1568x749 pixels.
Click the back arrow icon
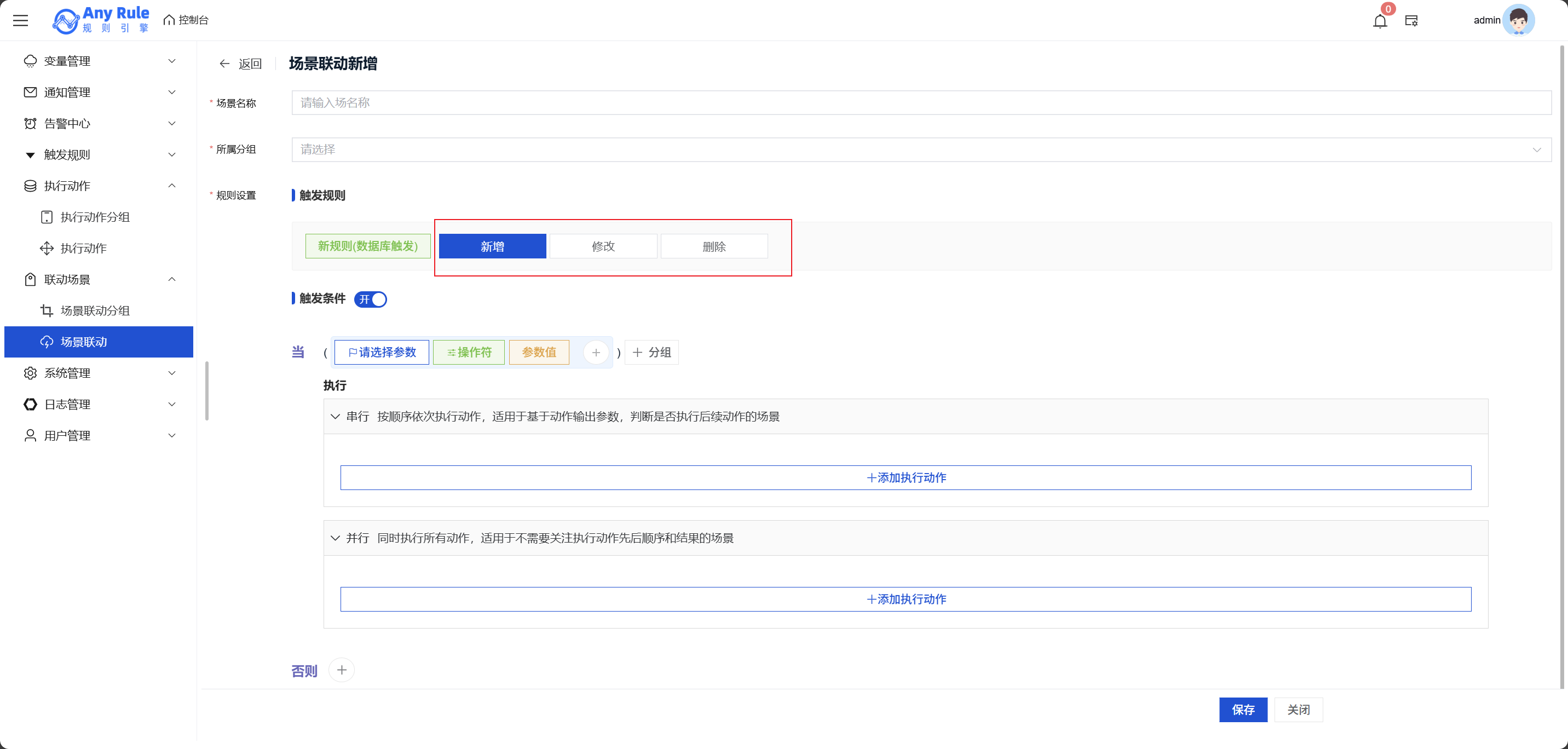224,64
